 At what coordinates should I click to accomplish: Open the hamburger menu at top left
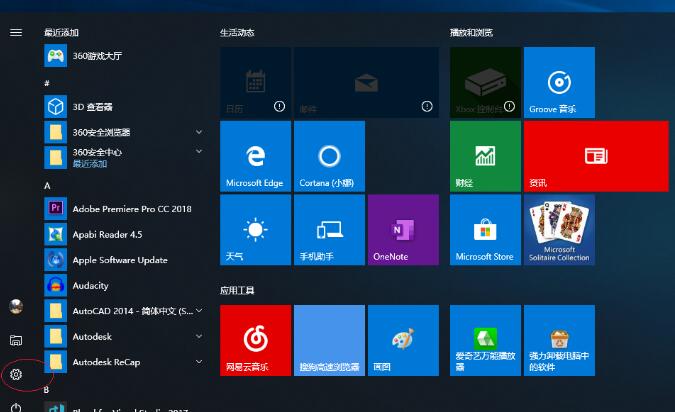tap(16, 33)
